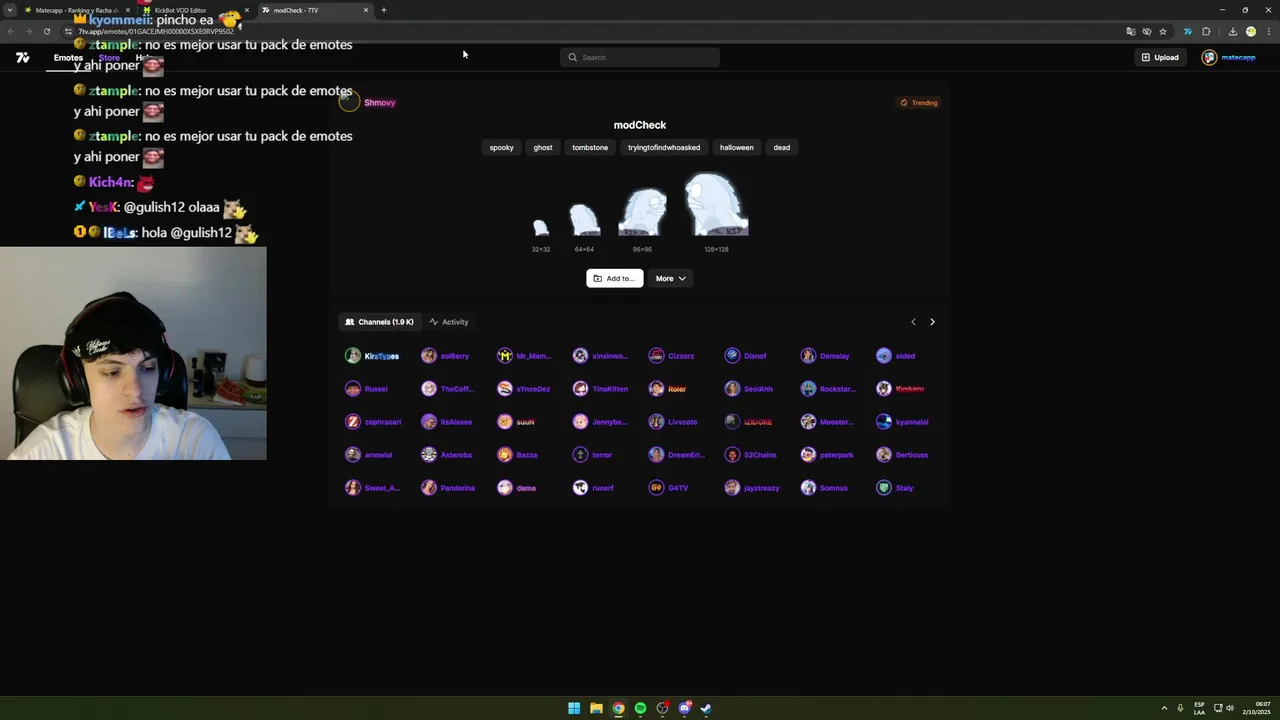Viewport: 1280px width, 720px height.
Task: Bookmark this page with the star icon
Action: [1163, 31]
